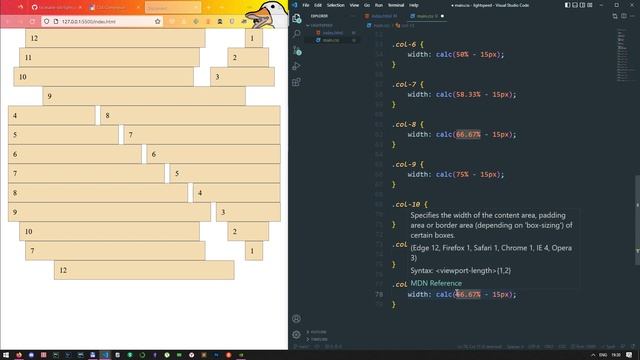Screen dimensions: 640x360
Task: Click the 66.67% value in .col-8 rule
Action: click(x=468, y=134)
